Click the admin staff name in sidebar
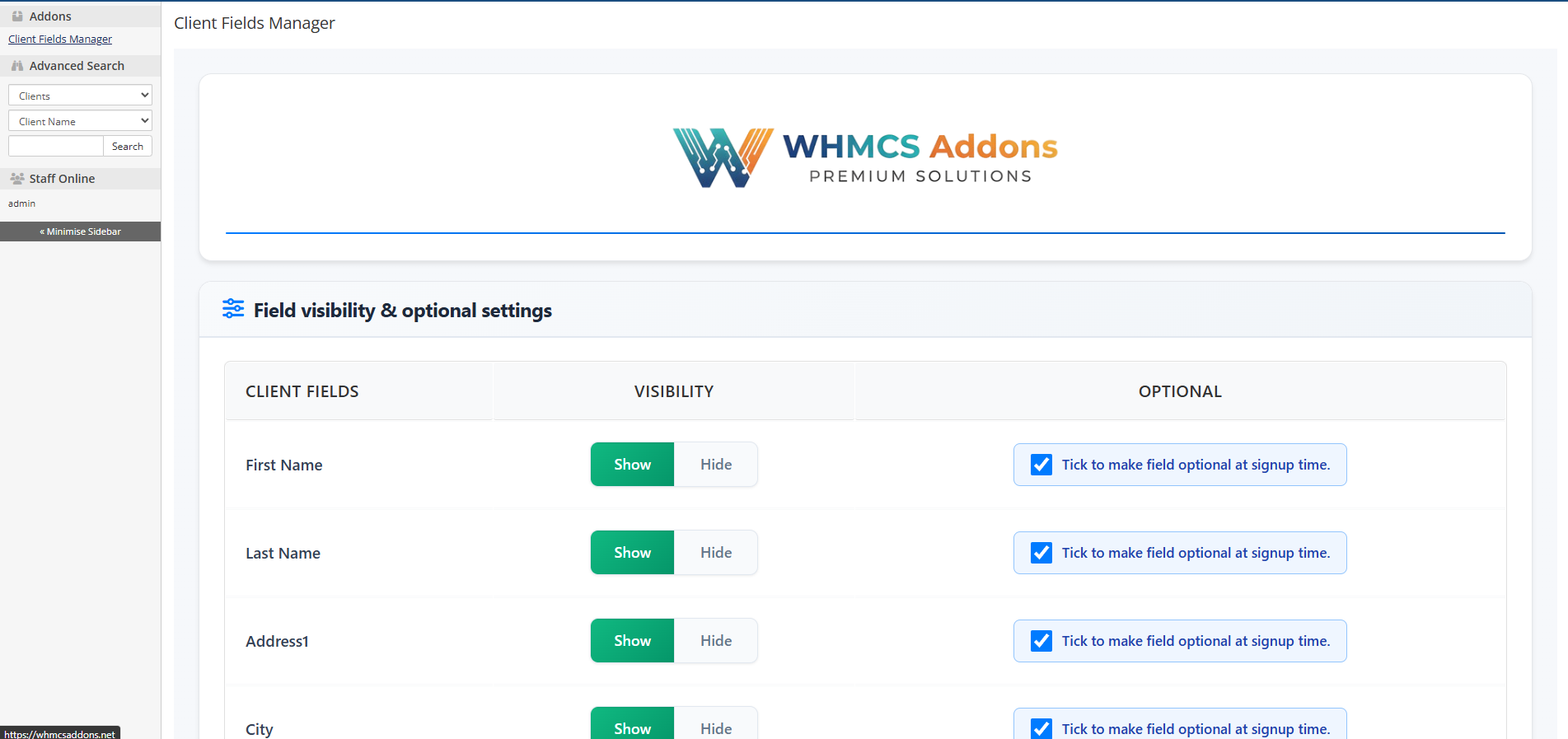 point(22,203)
